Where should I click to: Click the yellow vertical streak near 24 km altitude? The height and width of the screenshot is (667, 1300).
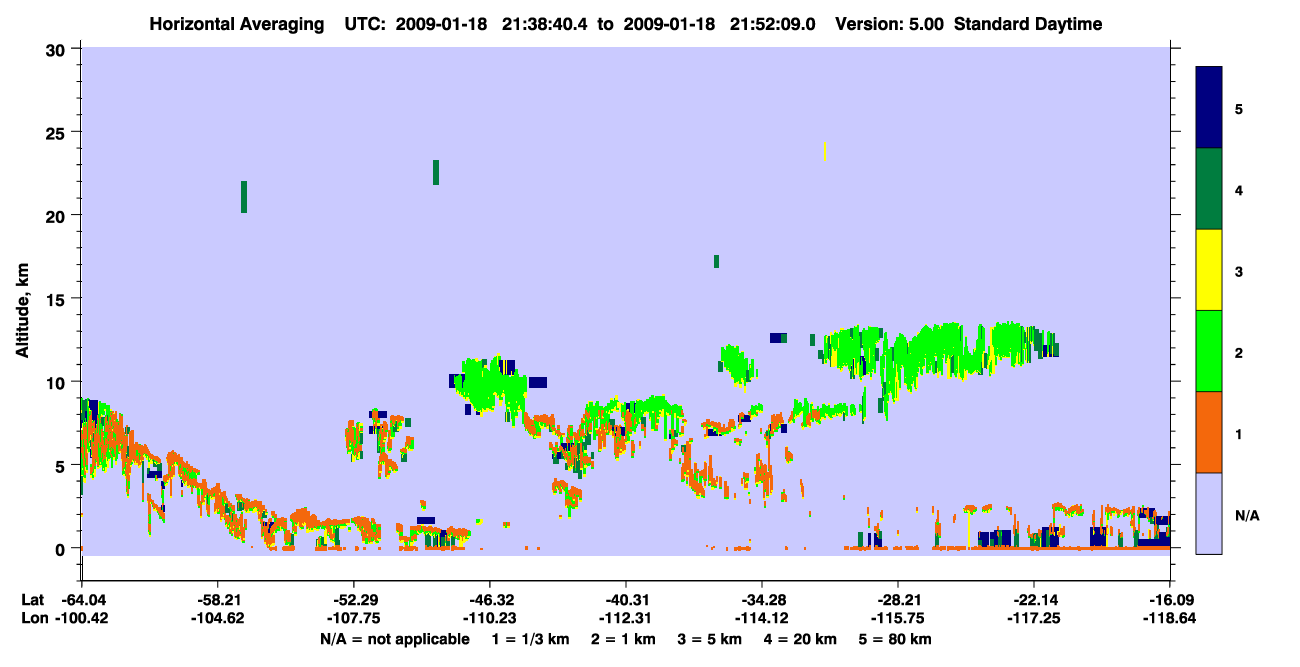824,151
